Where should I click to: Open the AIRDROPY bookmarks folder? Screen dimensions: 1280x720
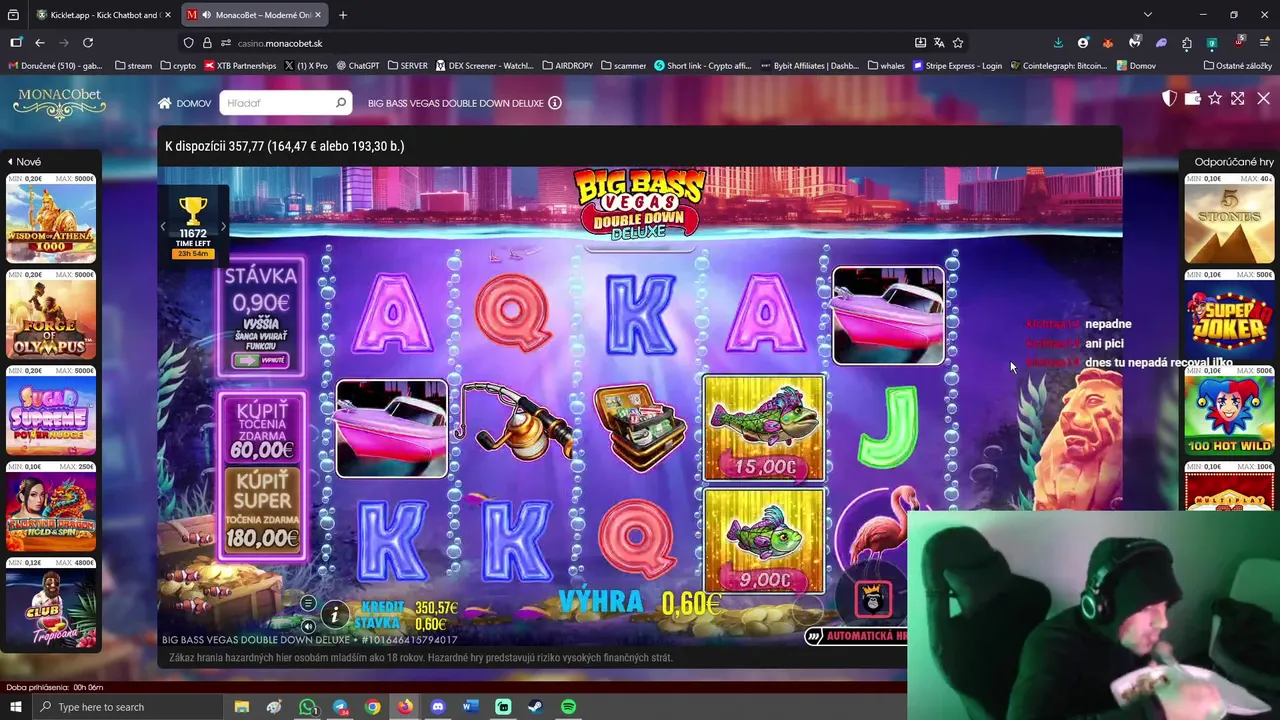(568, 66)
